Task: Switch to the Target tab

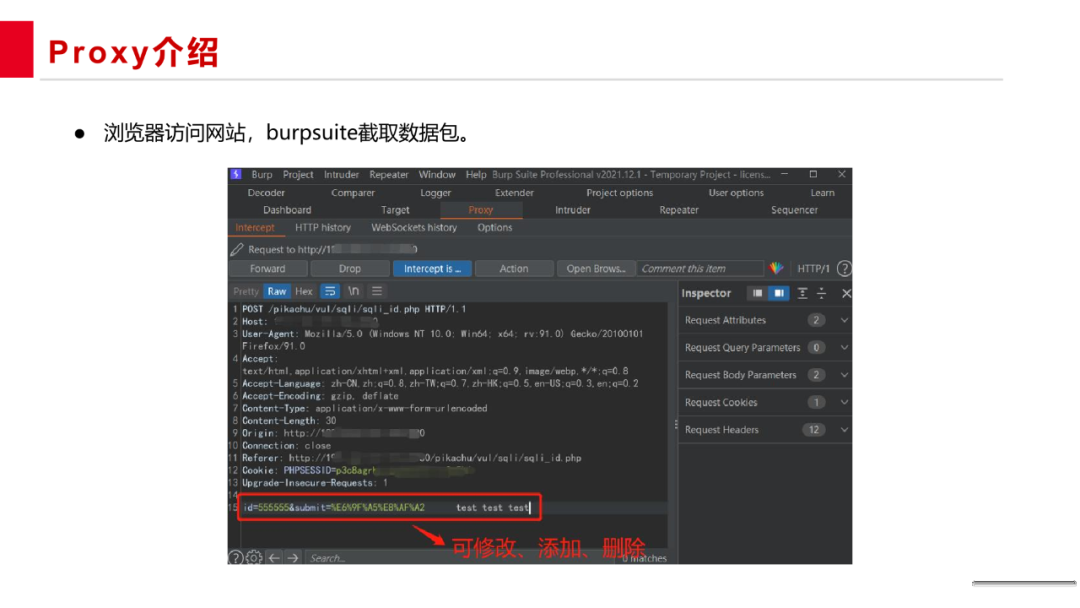Action: [x=395, y=210]
